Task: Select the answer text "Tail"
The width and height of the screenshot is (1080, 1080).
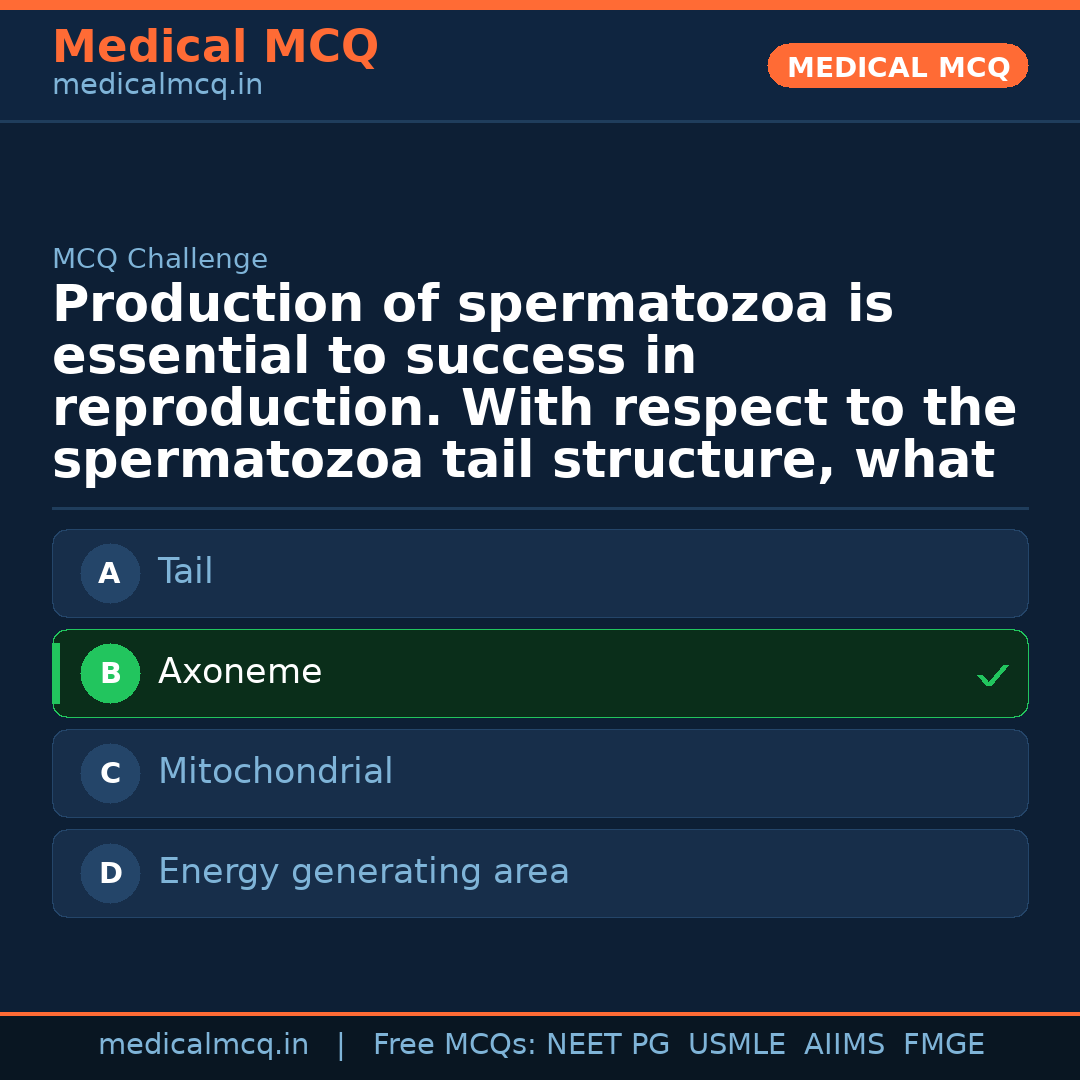Action: (x=185, y=572)
